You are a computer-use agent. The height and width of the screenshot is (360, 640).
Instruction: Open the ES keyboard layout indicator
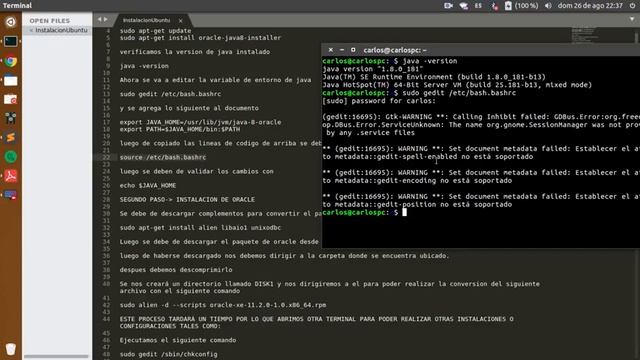click(478, 6)
